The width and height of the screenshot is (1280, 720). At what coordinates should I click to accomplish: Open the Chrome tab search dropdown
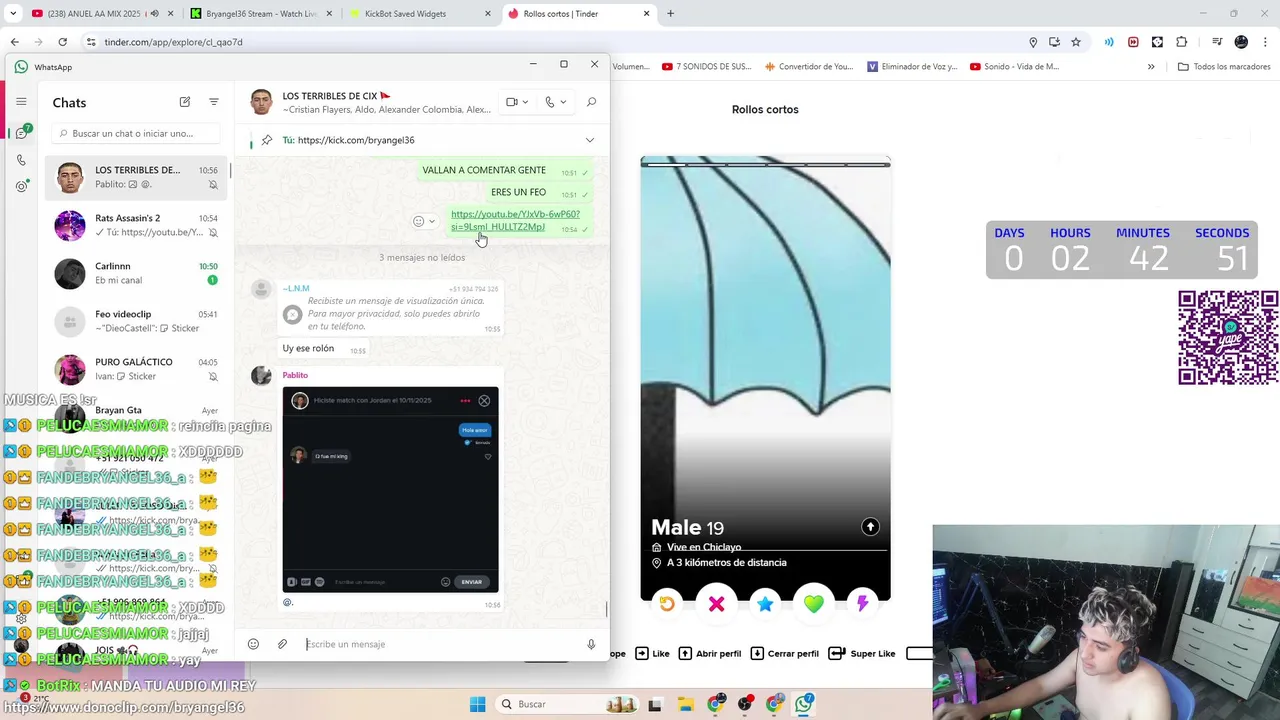pyautogui.click(x=13, y=14)
